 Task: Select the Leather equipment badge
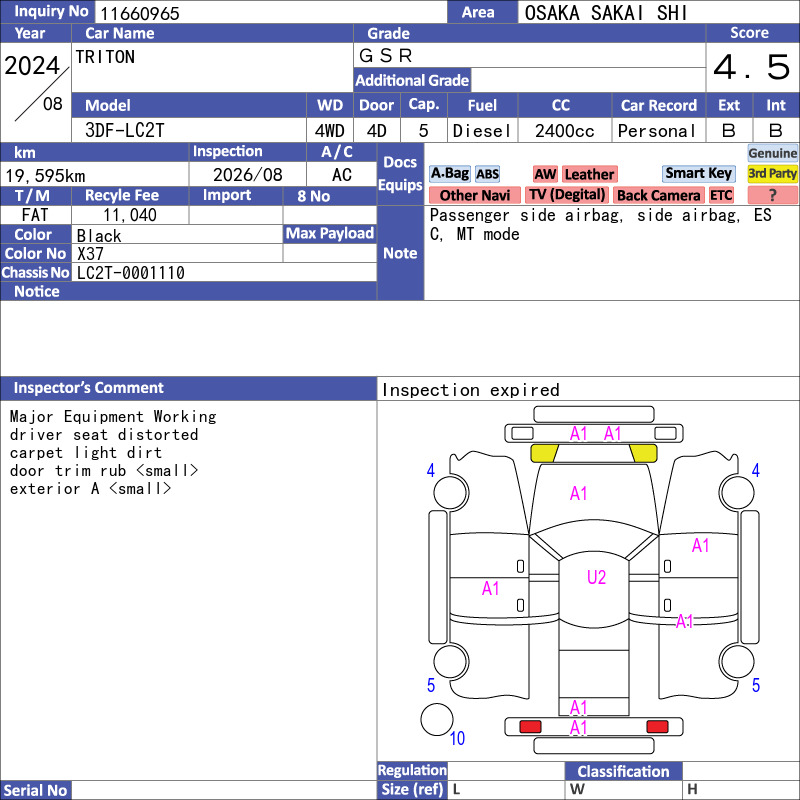pyautogui.click(x=589, y=174)
